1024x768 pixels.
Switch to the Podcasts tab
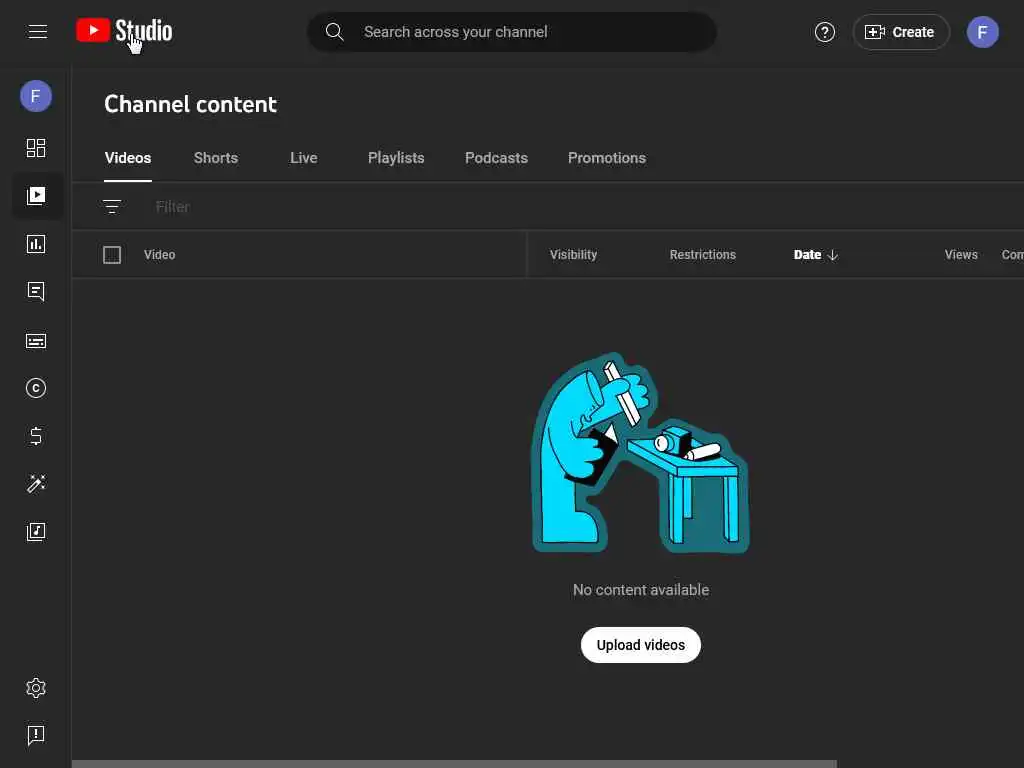(x=496, y=158)
